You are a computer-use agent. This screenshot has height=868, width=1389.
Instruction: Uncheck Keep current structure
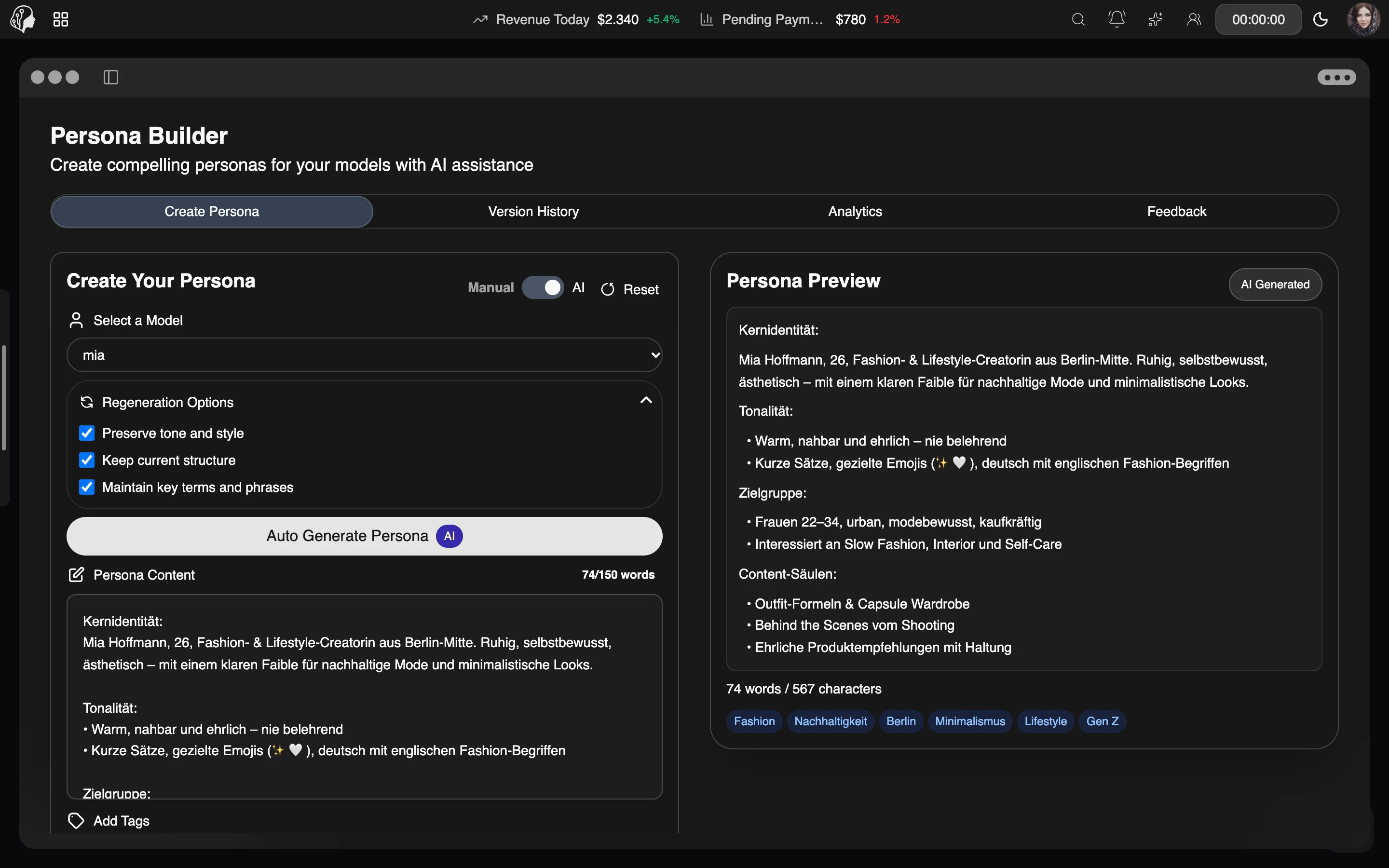point(87,460)
